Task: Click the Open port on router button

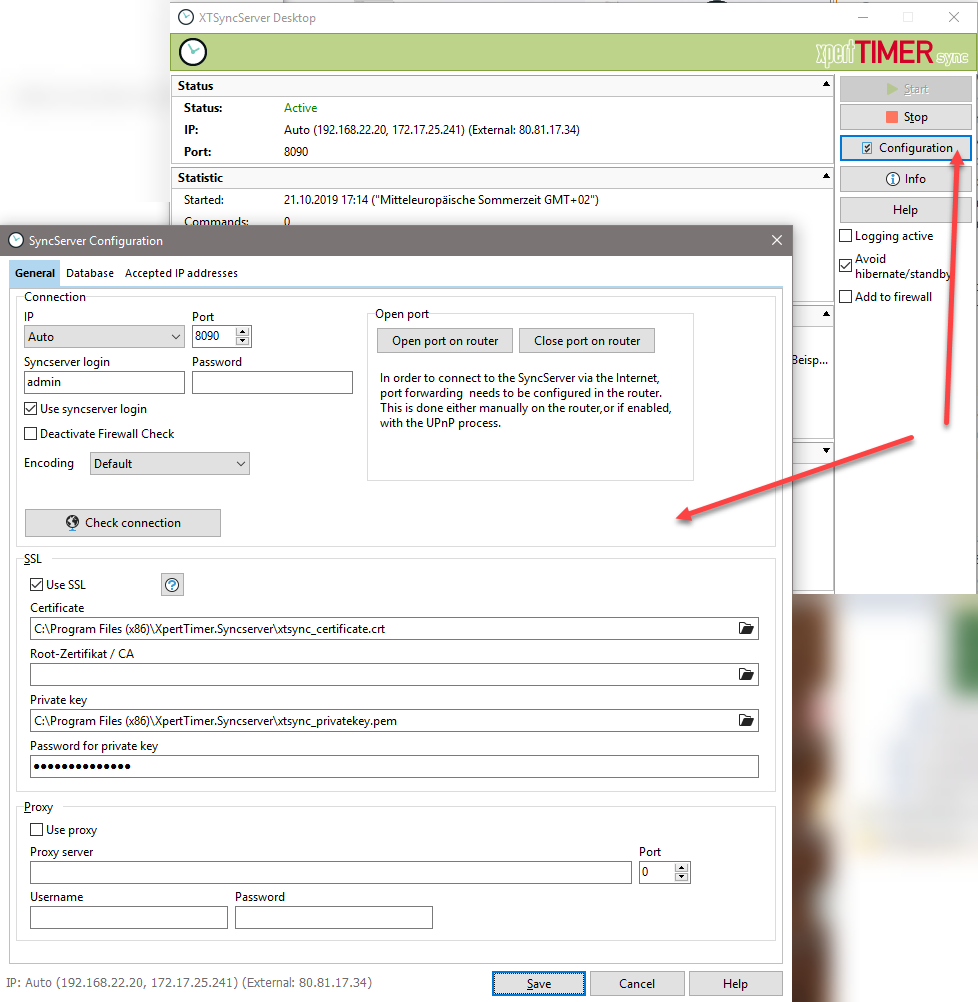Action: [444, 340]
